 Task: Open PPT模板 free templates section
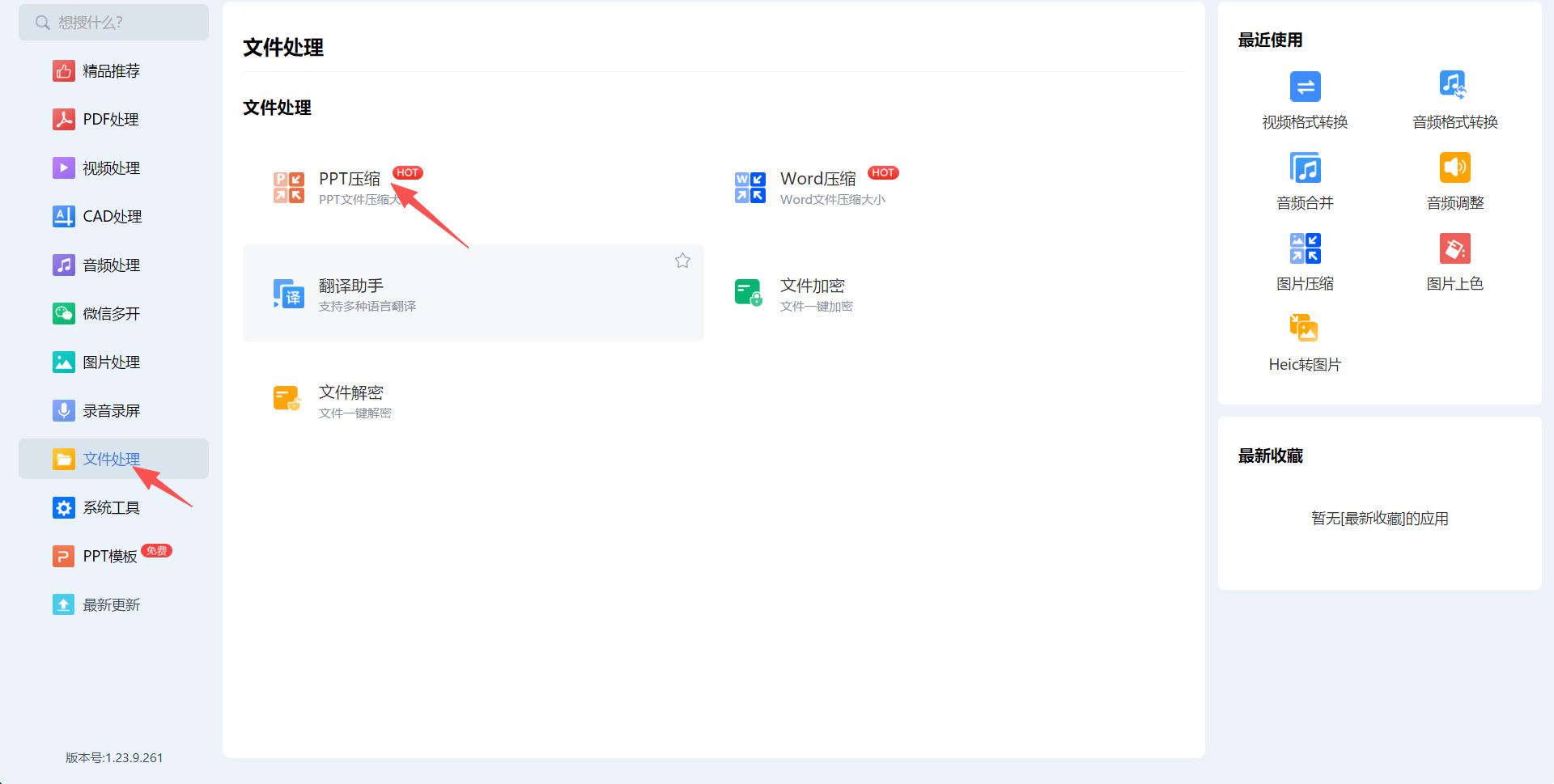110,557
